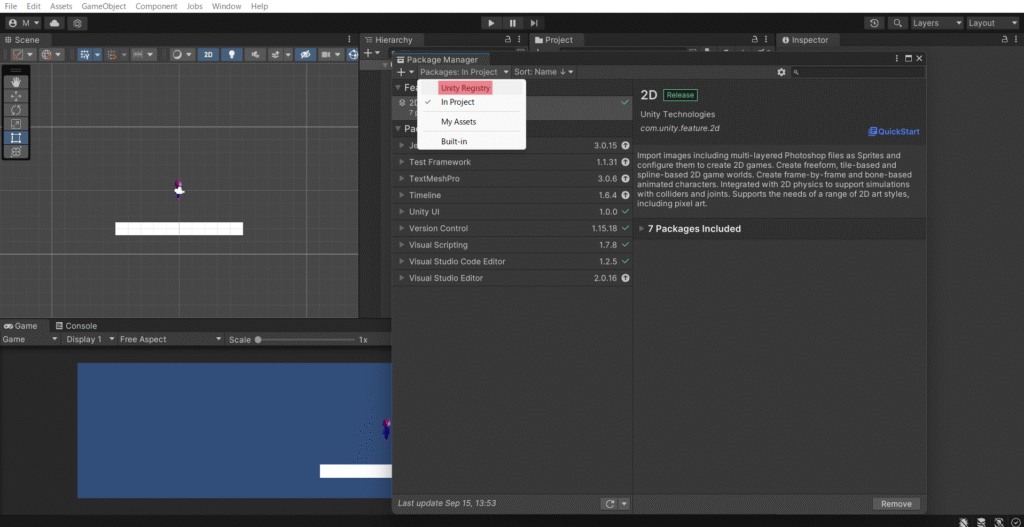Open Unity Cloud services icon
Image resolution: width=1024 pixels, height=527 pixels.
coord(53,23)
